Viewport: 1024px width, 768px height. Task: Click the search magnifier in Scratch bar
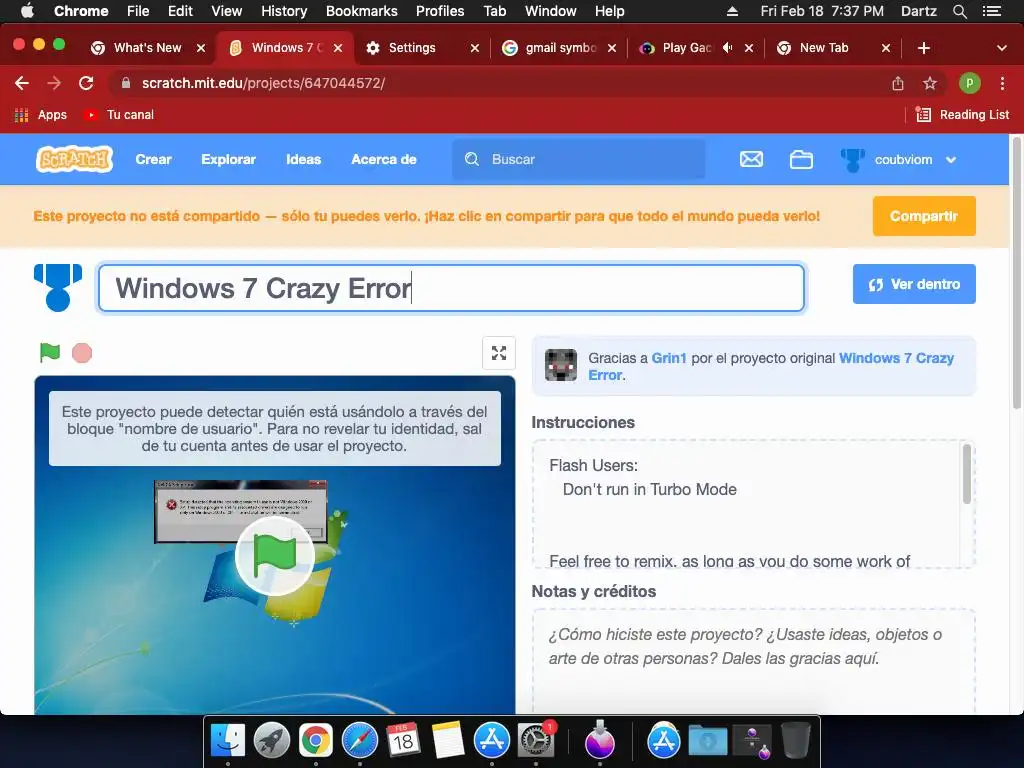(472, 159)
